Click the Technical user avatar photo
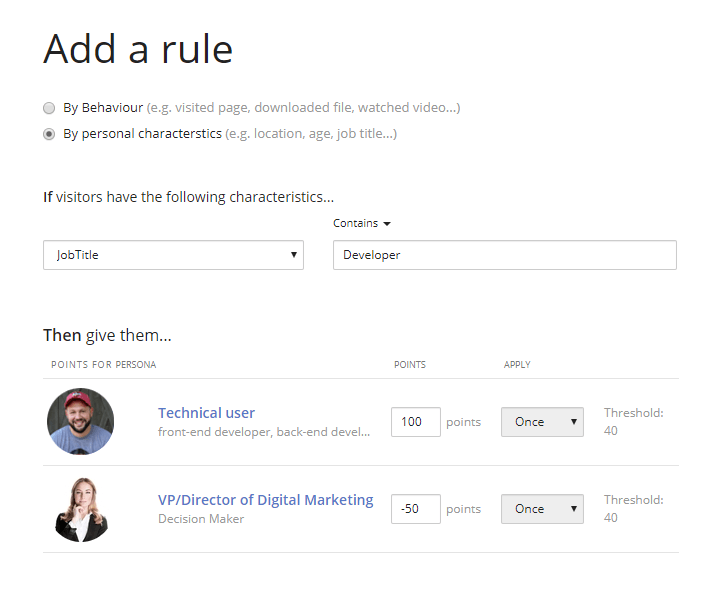The width and height of the screenshot is (720, 603). 80,422
